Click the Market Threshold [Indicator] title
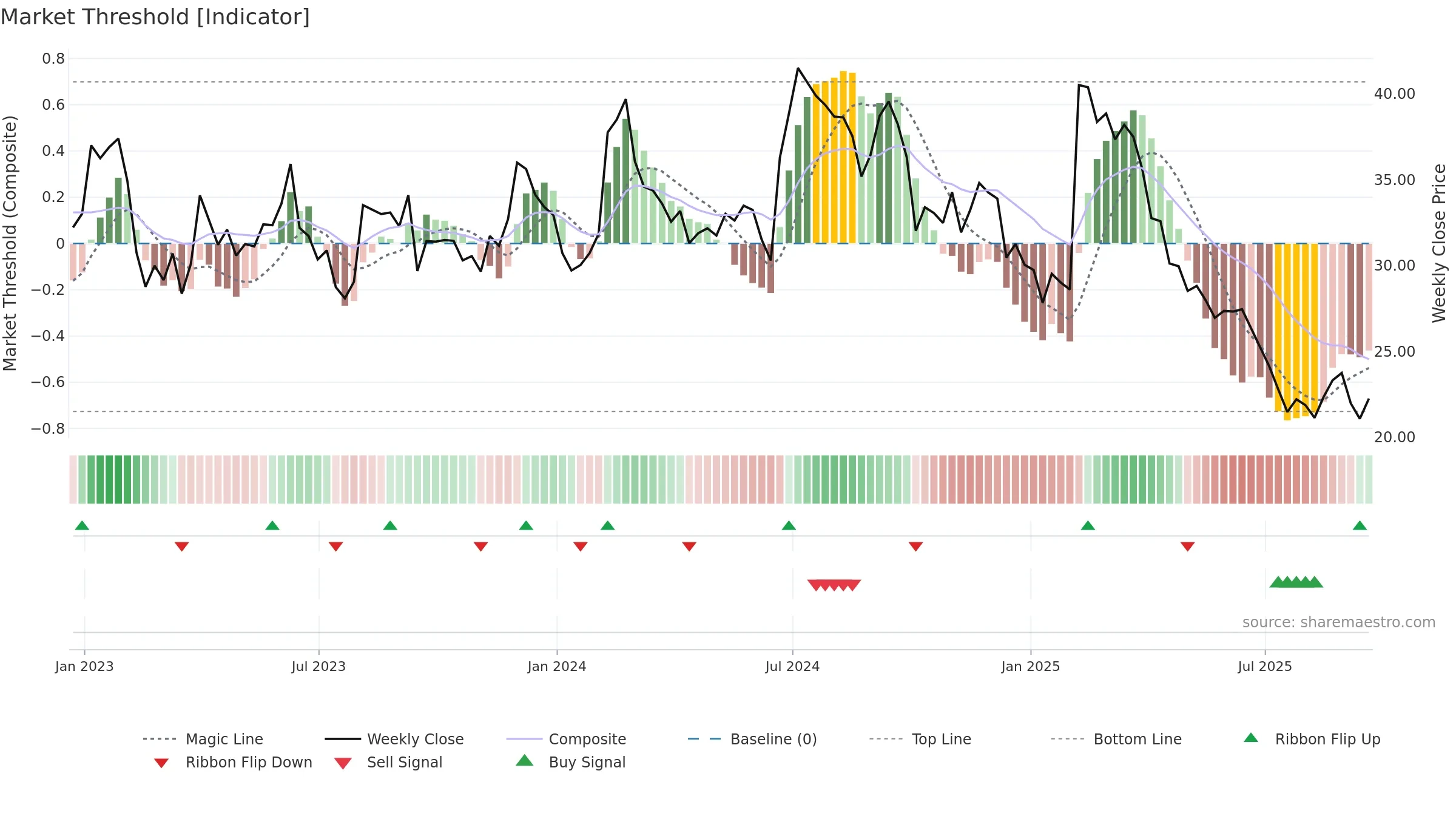Screen dimensions: 1456x819 point(155,17)
